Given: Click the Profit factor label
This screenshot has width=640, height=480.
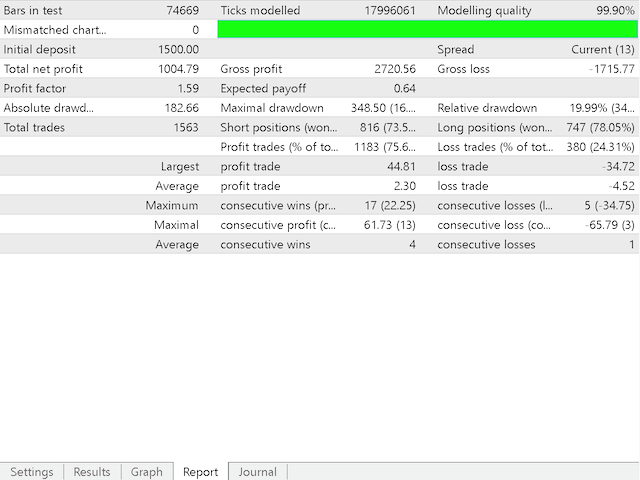Looking at the screenshot, I should (x=35, y=89).
